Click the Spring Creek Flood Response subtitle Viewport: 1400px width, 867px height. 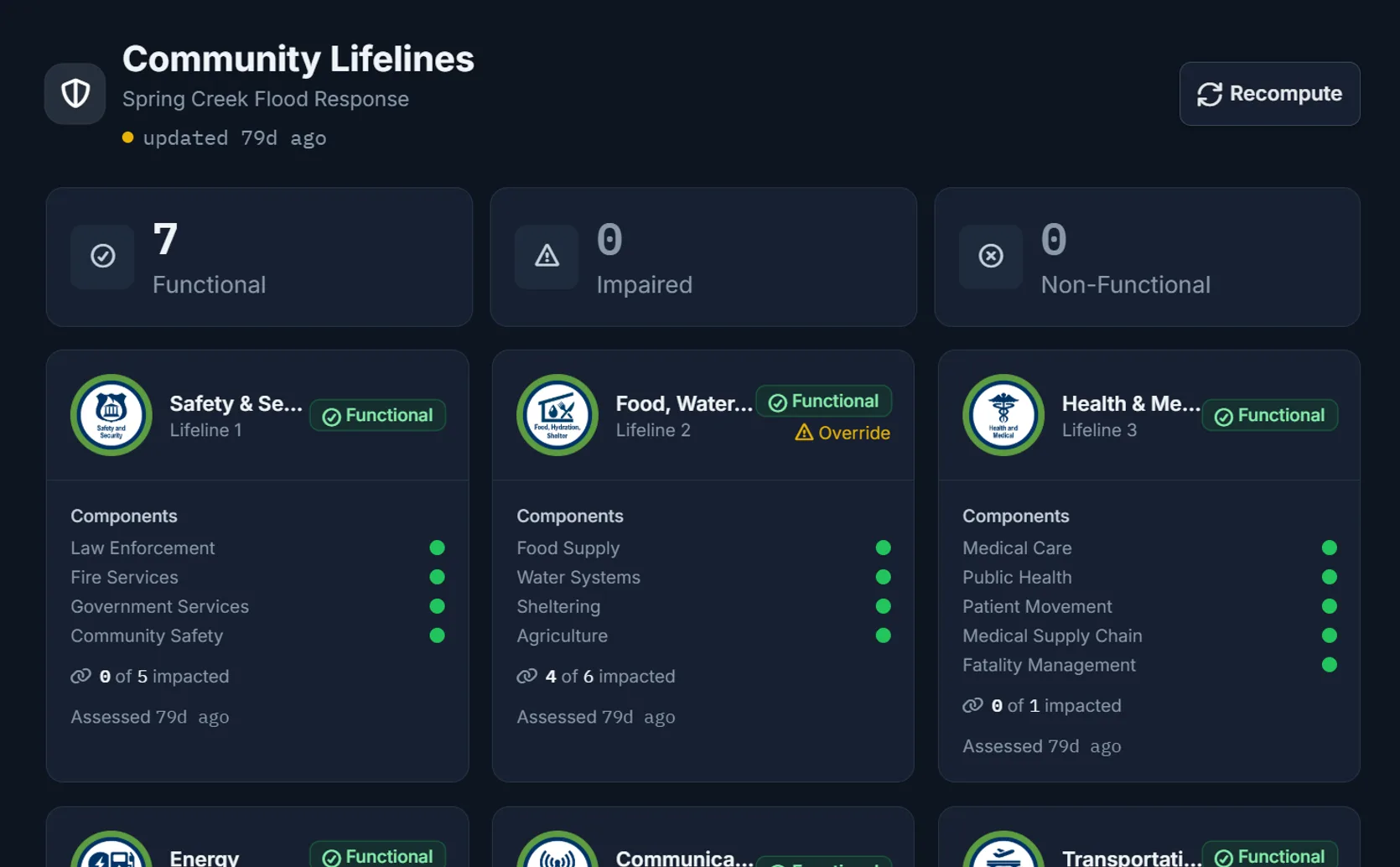pos(266,99)
